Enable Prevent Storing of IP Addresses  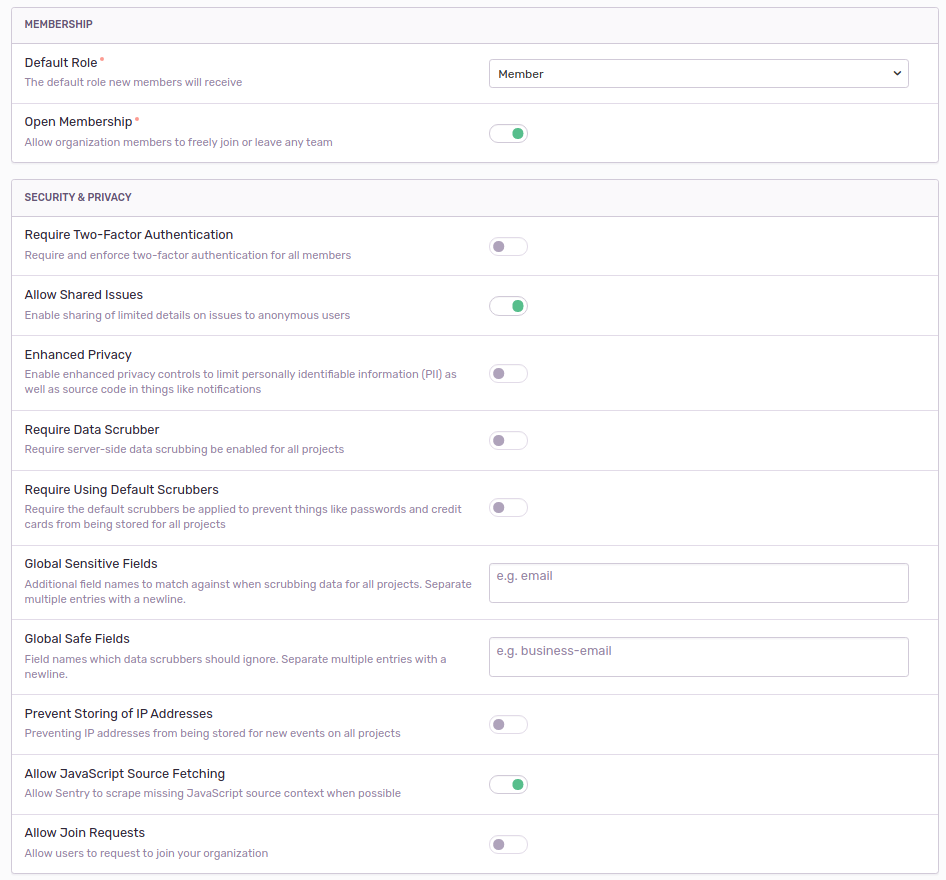pyautogui.click(x=508, y=724)
